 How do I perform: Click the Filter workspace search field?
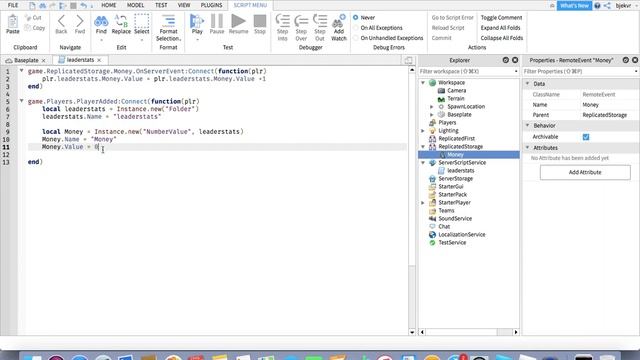[x=468, y=71]
